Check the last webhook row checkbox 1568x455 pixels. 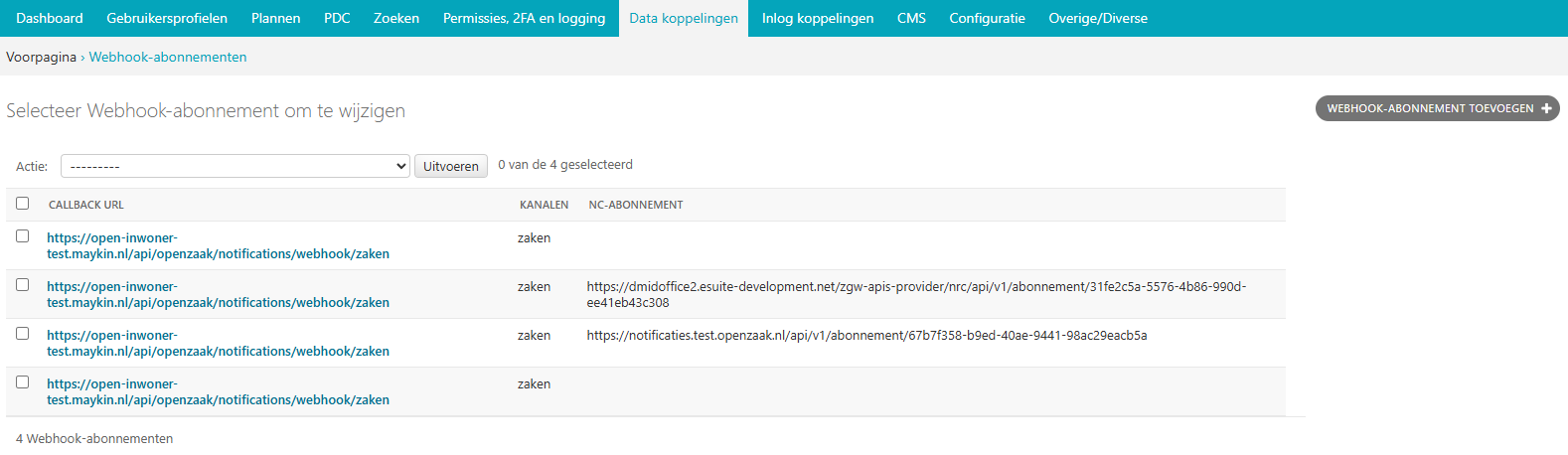pyautogui.click(x=23, y=382)
